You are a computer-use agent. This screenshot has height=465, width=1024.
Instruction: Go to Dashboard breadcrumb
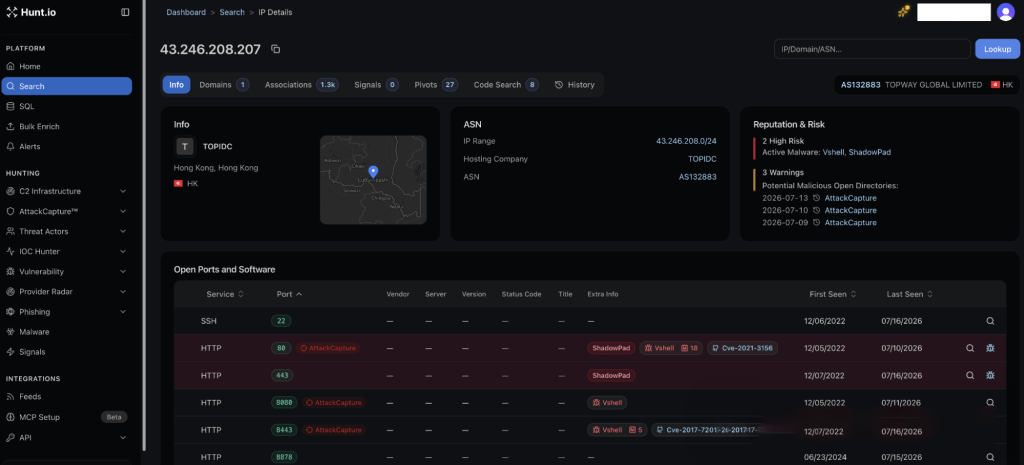(186, 12)
